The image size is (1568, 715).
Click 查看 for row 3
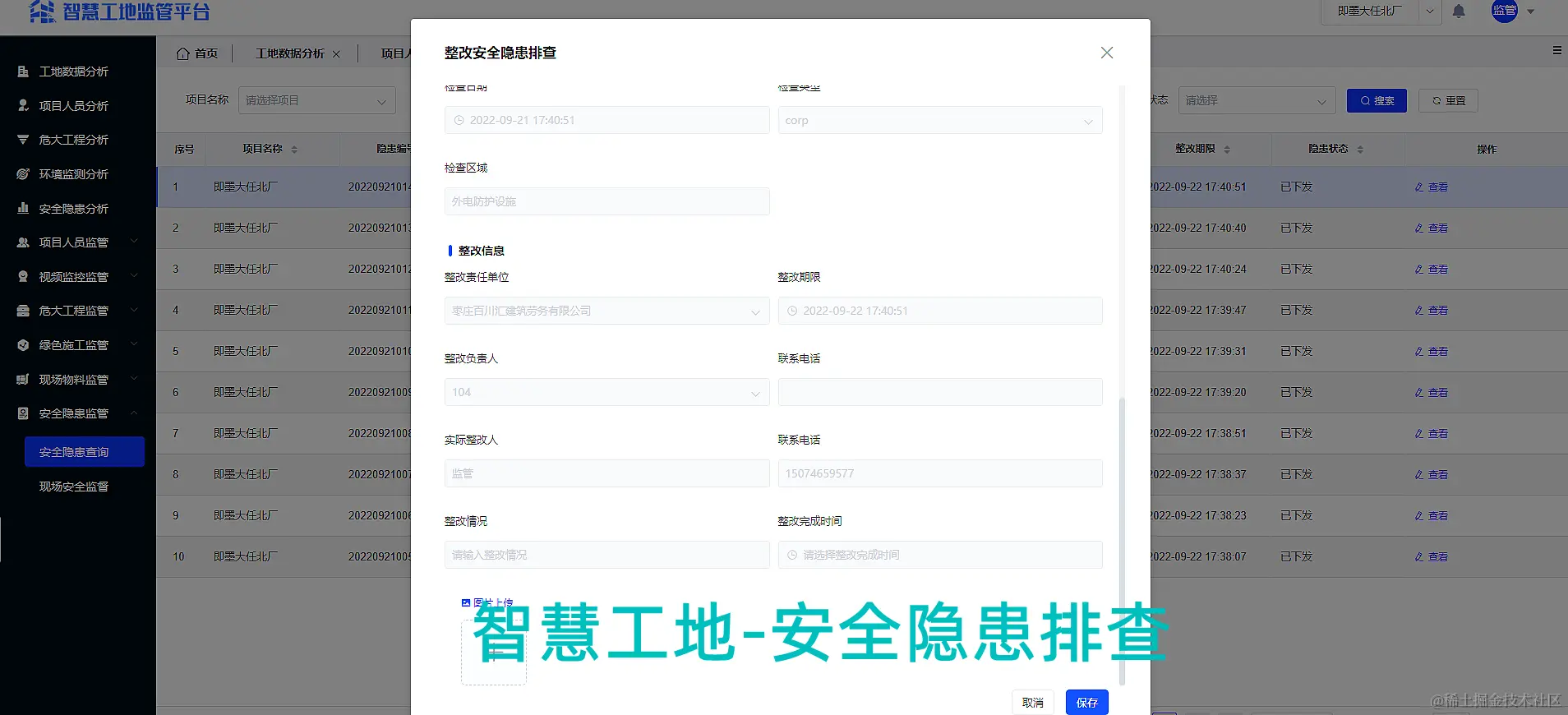(1432, 270)
